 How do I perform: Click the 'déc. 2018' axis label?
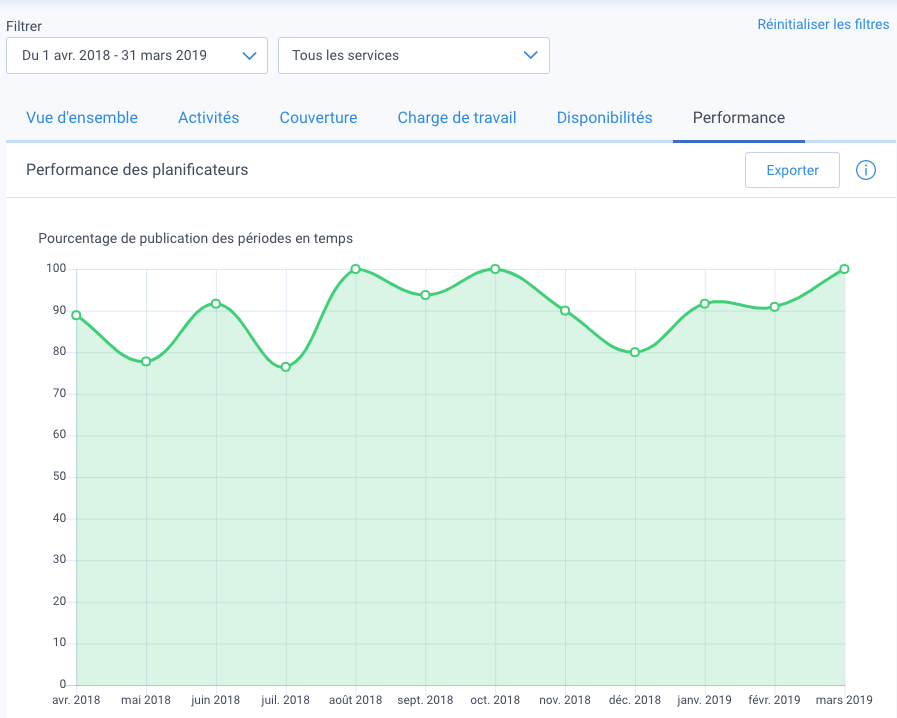point(635,700)
